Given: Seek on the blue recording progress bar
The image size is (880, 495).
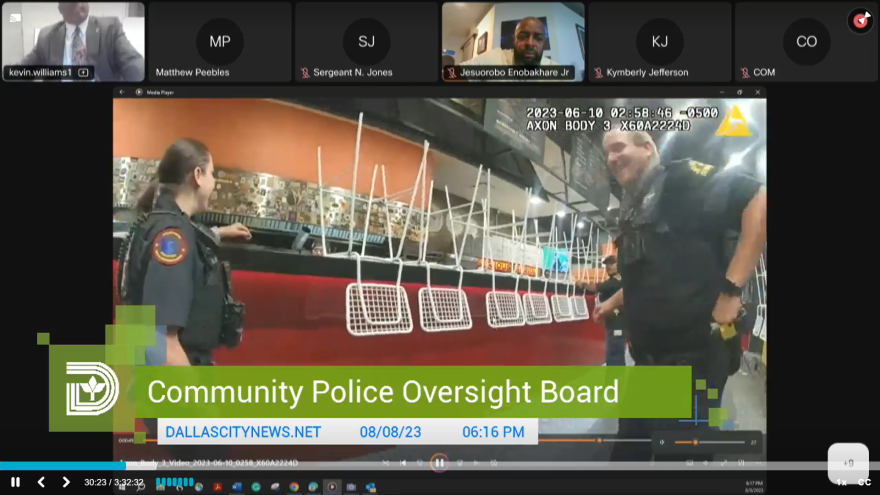Looking at the screenshot, I should 440,465.
